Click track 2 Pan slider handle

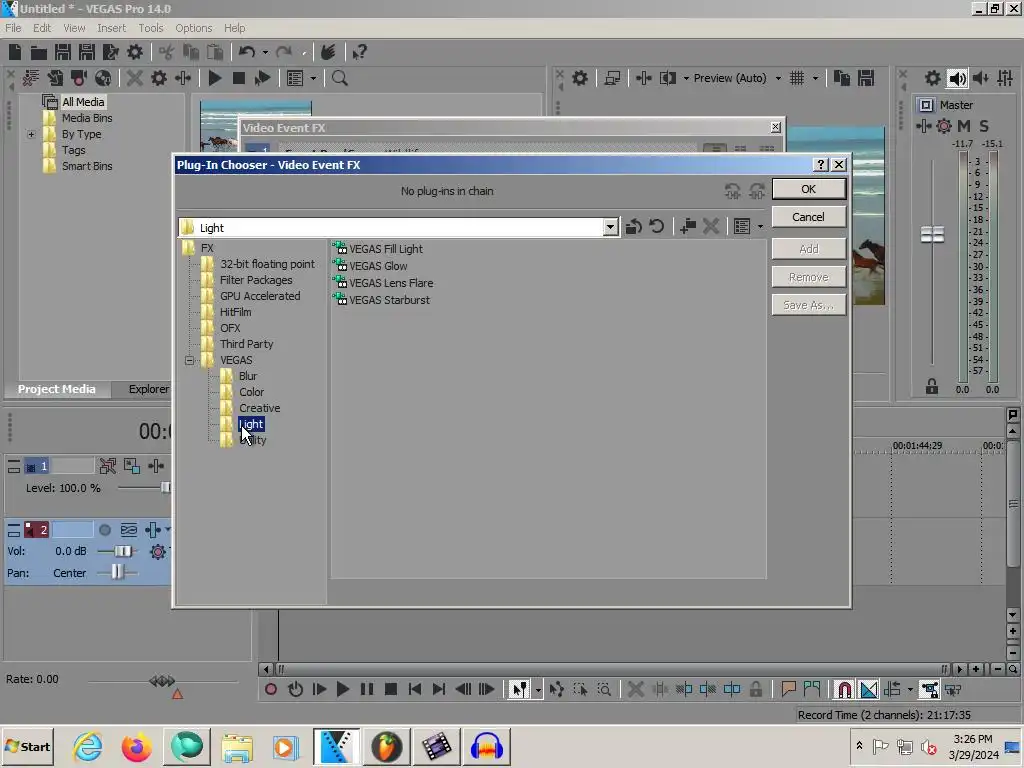(x=117, y=573)
